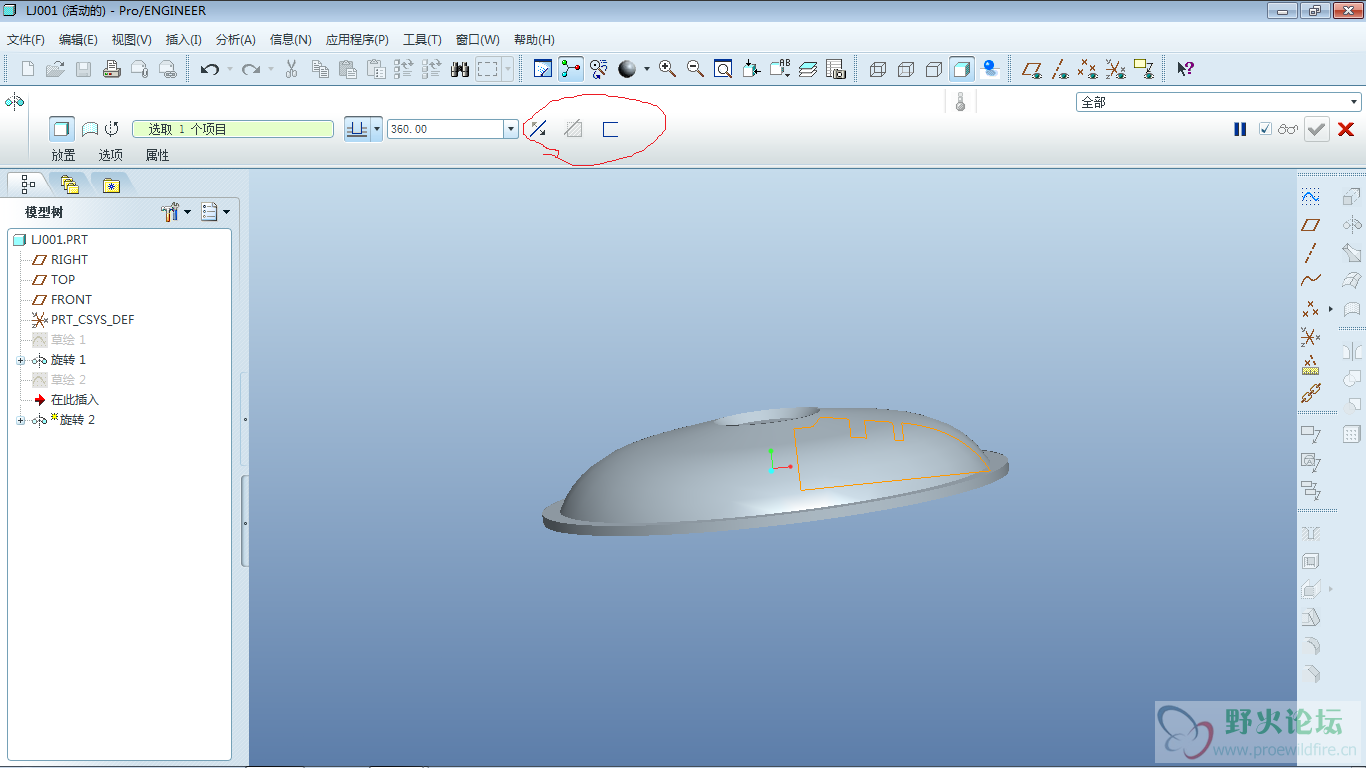The width and height of the screenshot is (1366, 768).
Task: Open the 视图(V) menu
Action: coord(132,40)
